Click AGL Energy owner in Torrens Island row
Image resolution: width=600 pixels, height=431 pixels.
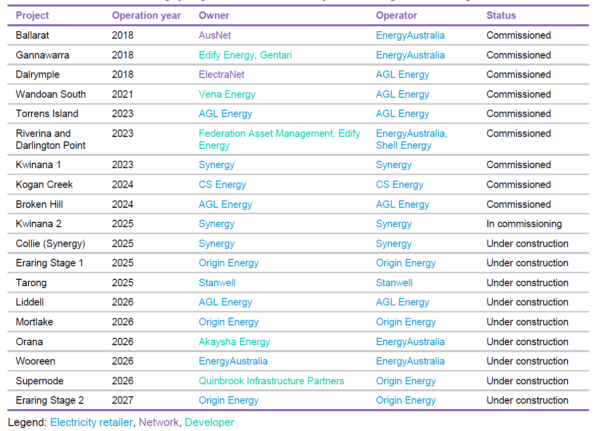(x=225, y=114)
